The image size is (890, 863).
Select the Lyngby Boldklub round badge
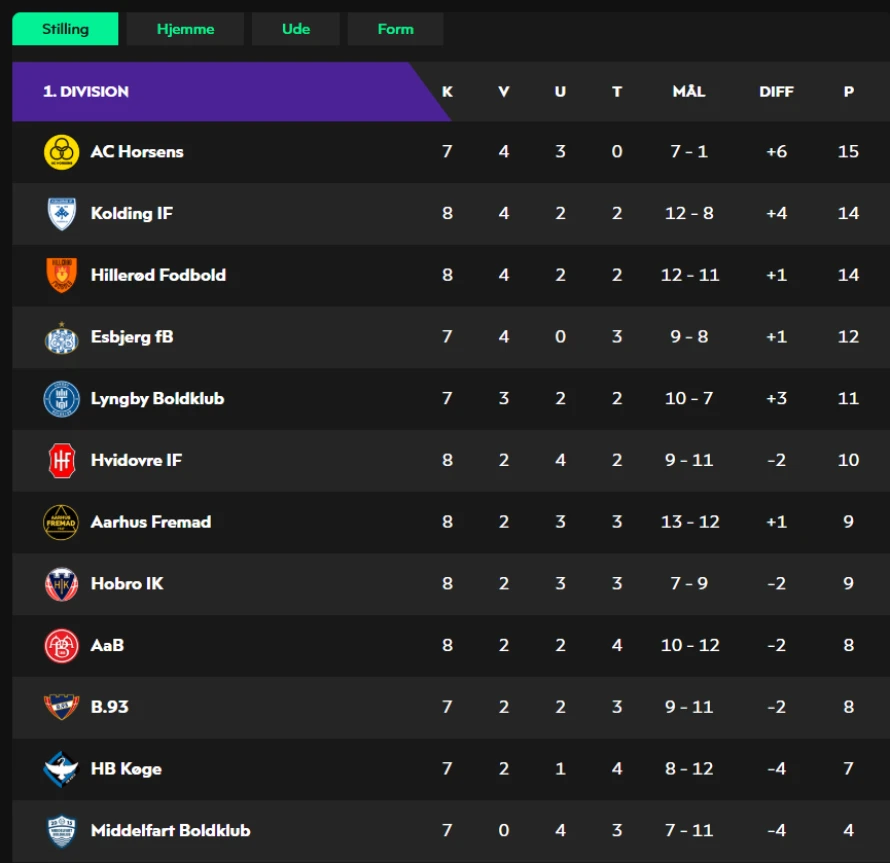pos(61,399)
